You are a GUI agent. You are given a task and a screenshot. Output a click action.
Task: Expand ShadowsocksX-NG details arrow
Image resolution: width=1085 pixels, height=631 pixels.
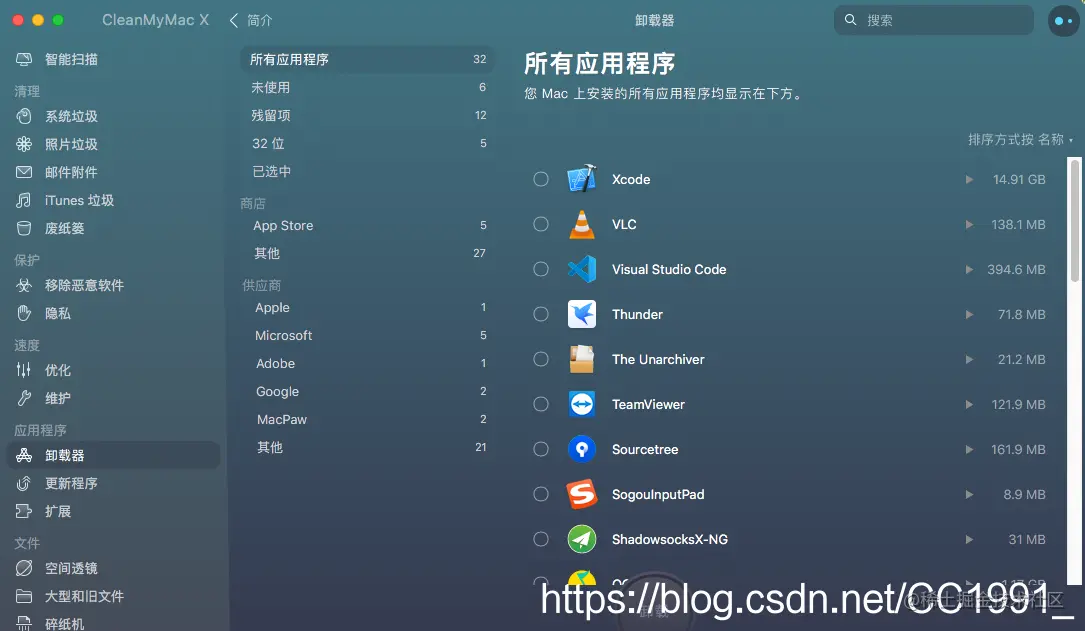coord(969,539)
